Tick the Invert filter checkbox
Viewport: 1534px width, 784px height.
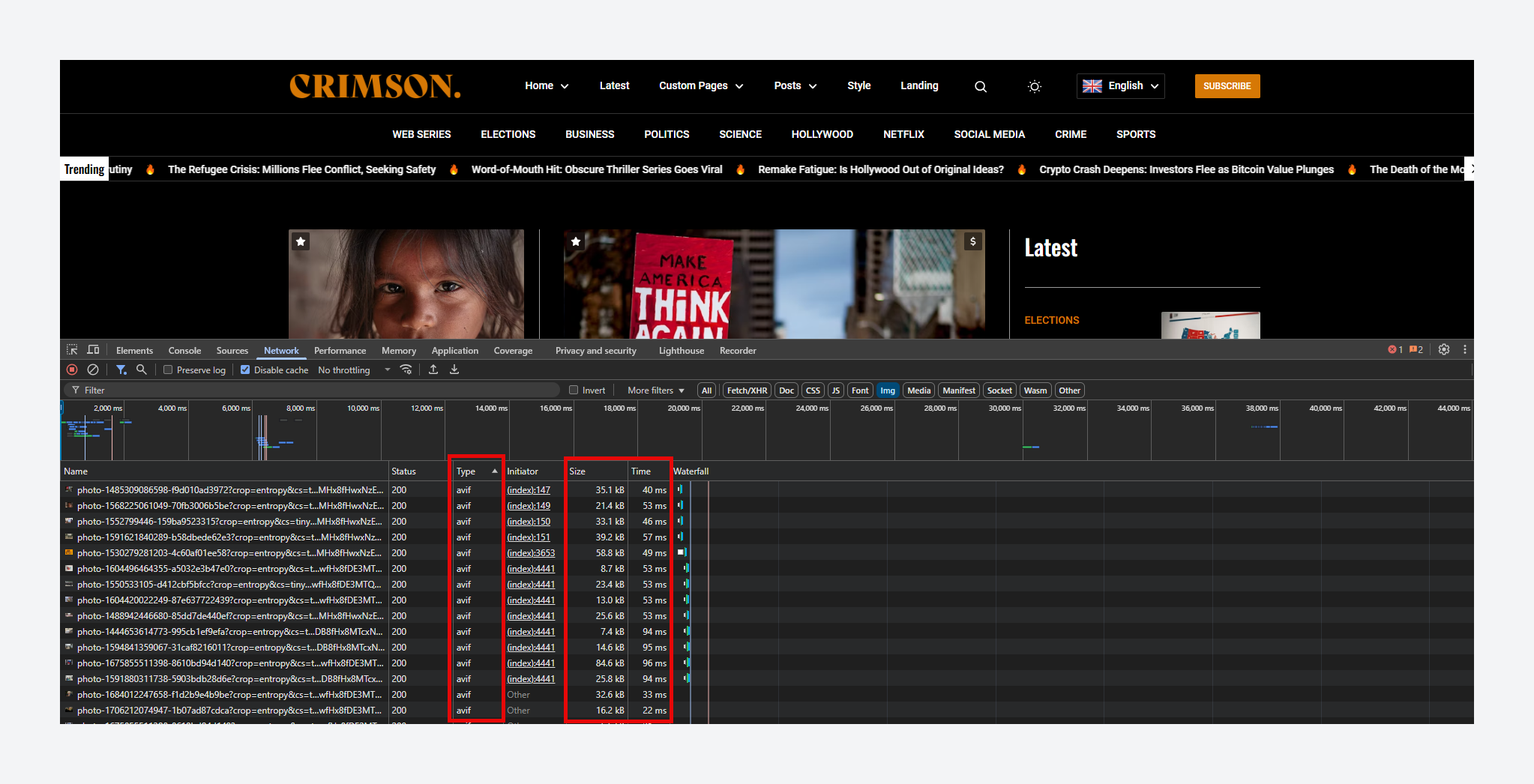pyautogui.click(x=574, y=390)
